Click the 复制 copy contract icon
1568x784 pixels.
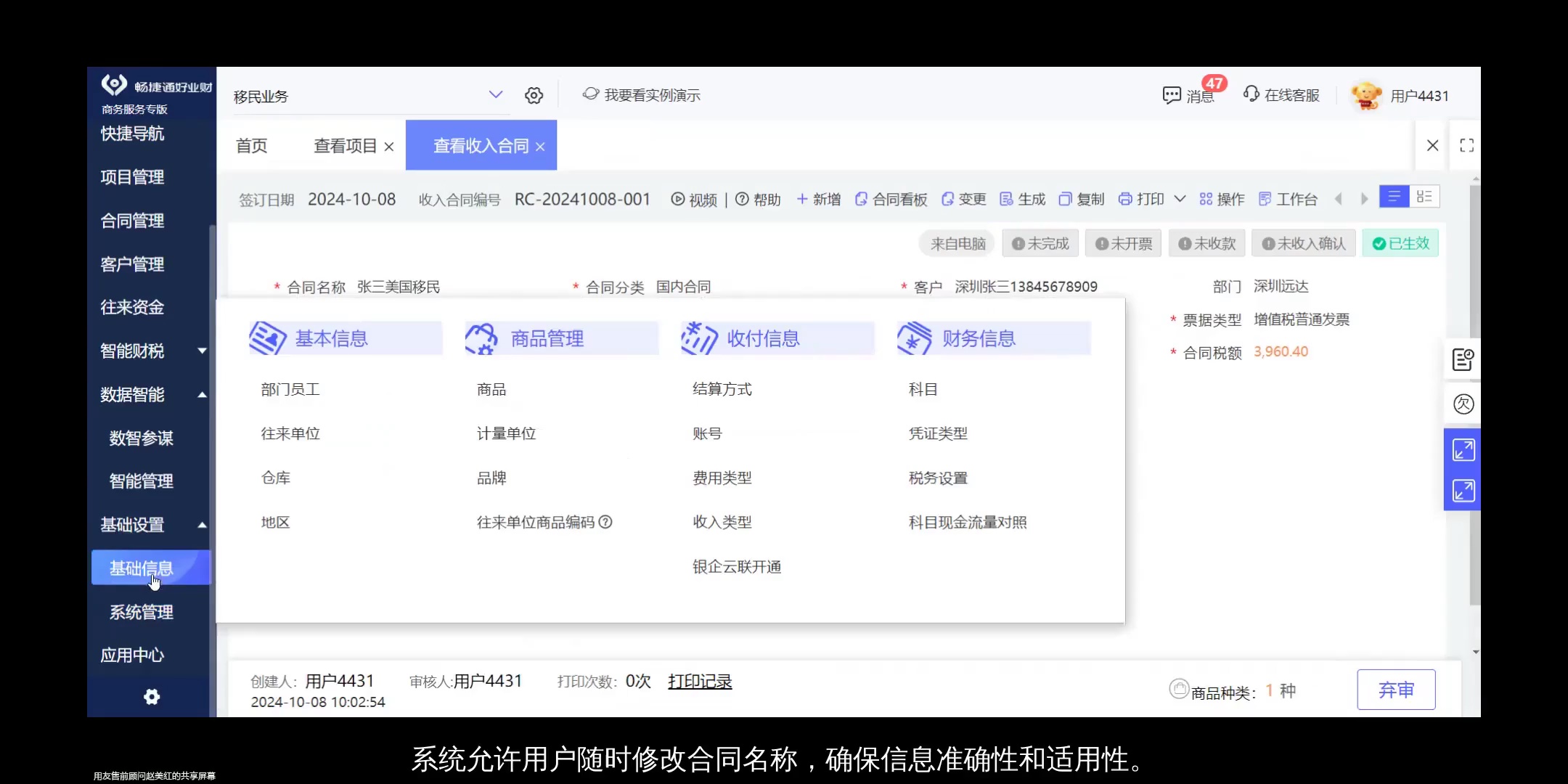click(1079, 199)
